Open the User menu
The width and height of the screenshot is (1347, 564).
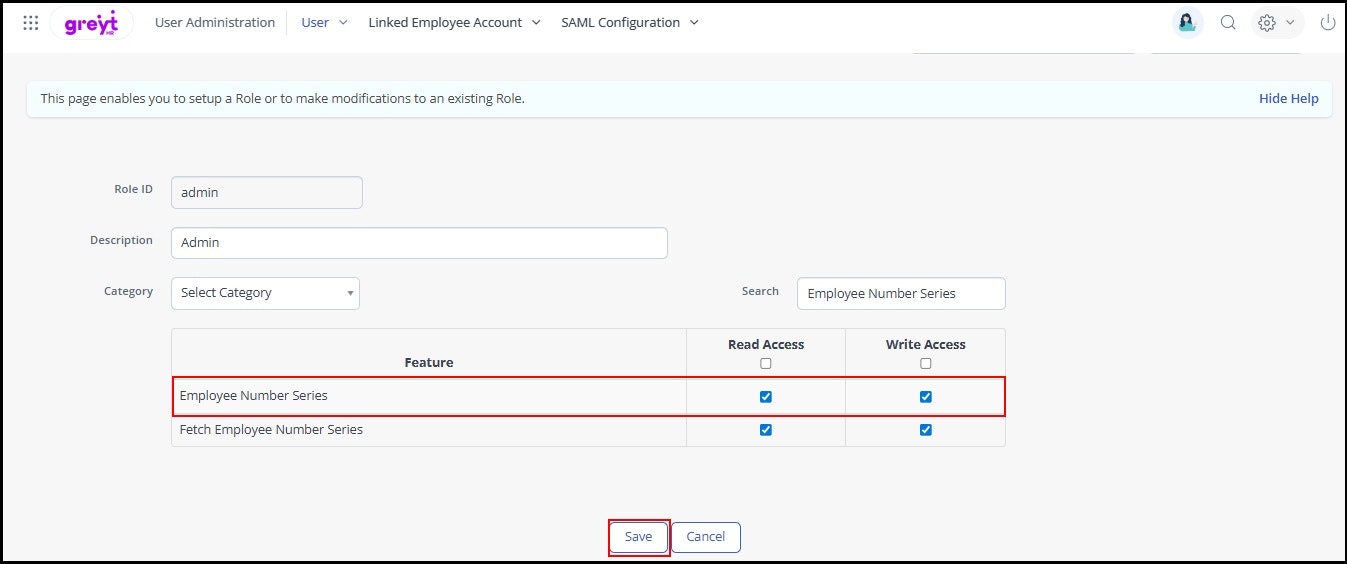324,23
